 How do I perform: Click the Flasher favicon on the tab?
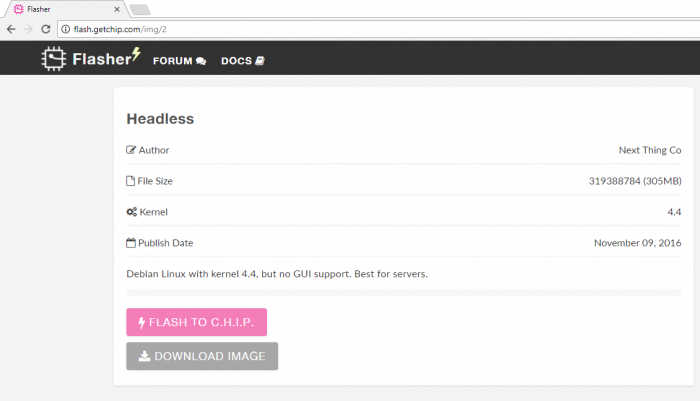pyautogui.click(x=18, y=9)
